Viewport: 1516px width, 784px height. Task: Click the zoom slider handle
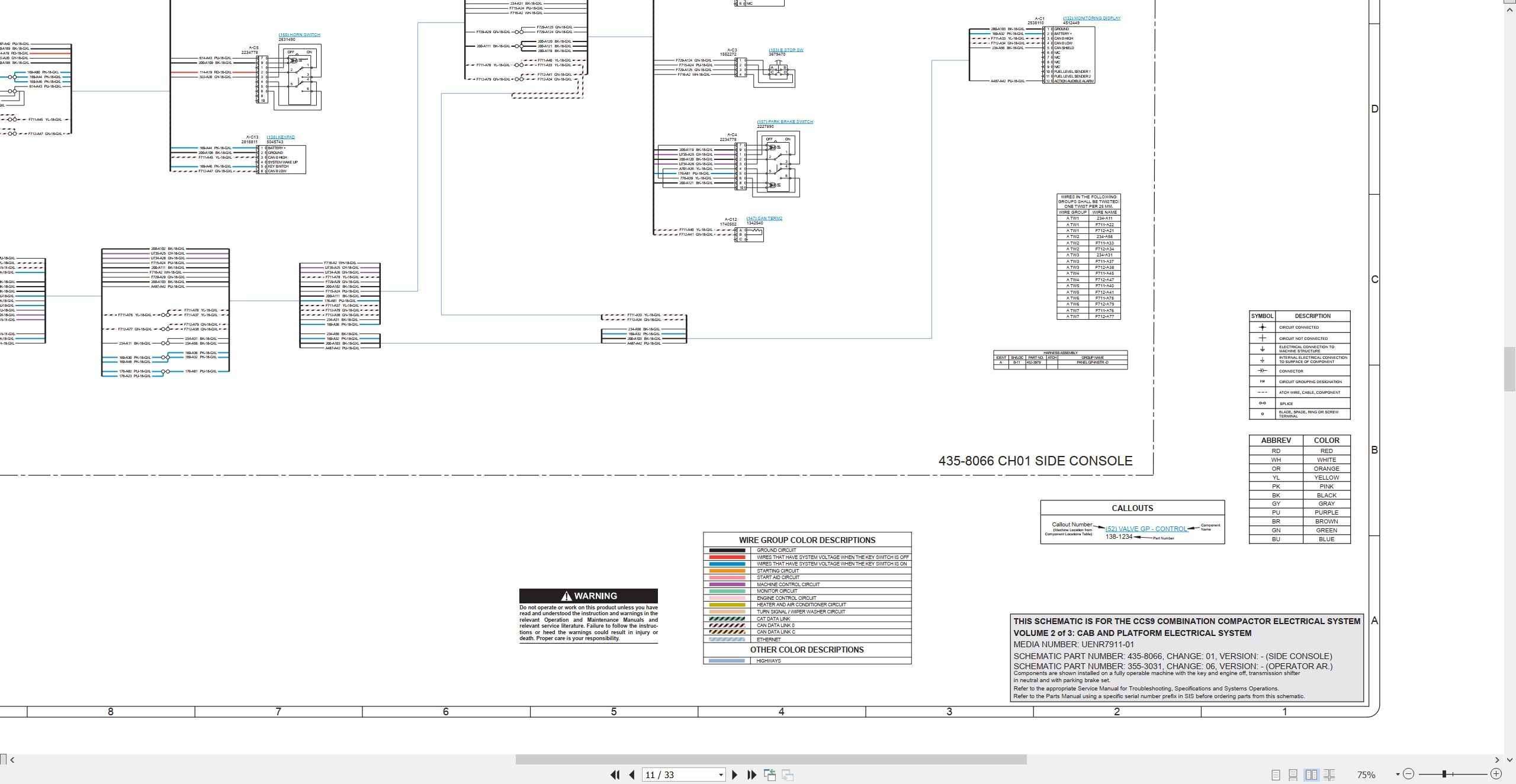coord(1444,774)
